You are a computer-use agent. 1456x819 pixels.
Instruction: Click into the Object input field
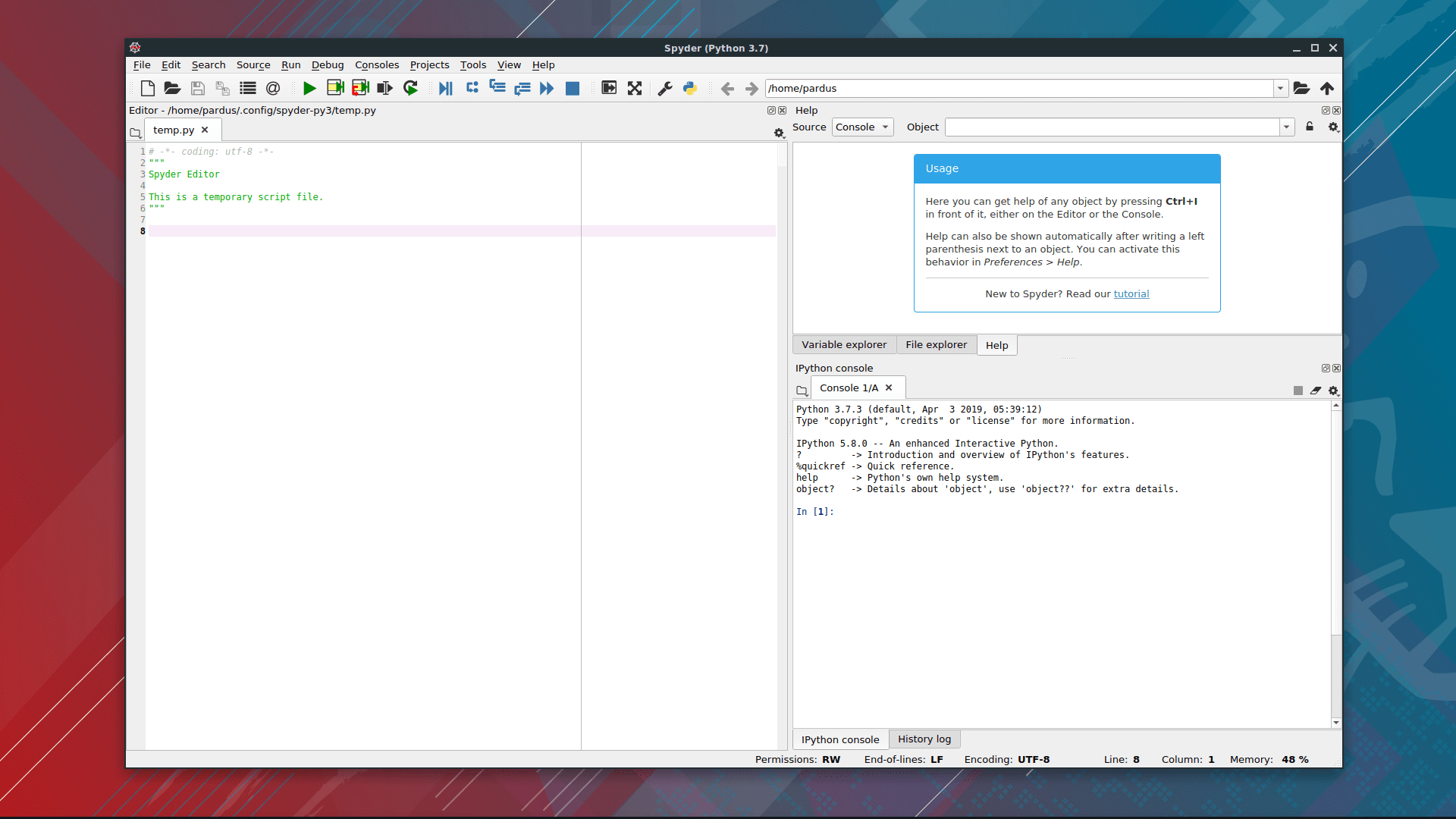click(x=1112, y=127)
